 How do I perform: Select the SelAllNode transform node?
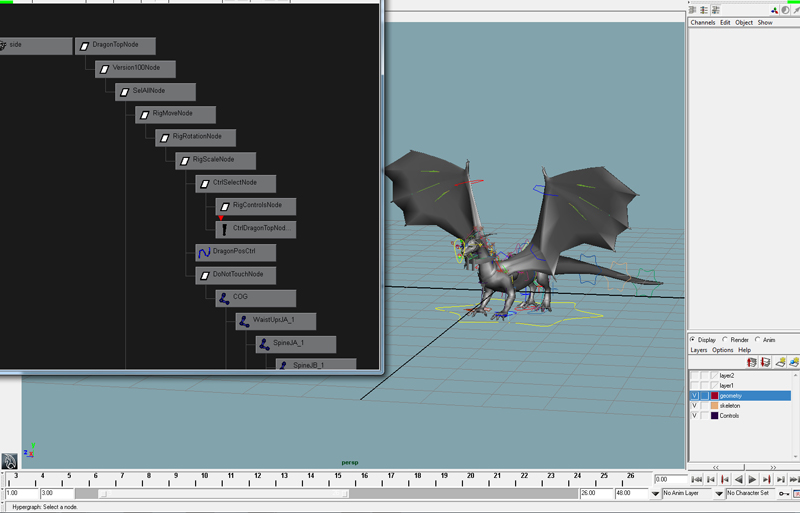[x=155, y=92]
